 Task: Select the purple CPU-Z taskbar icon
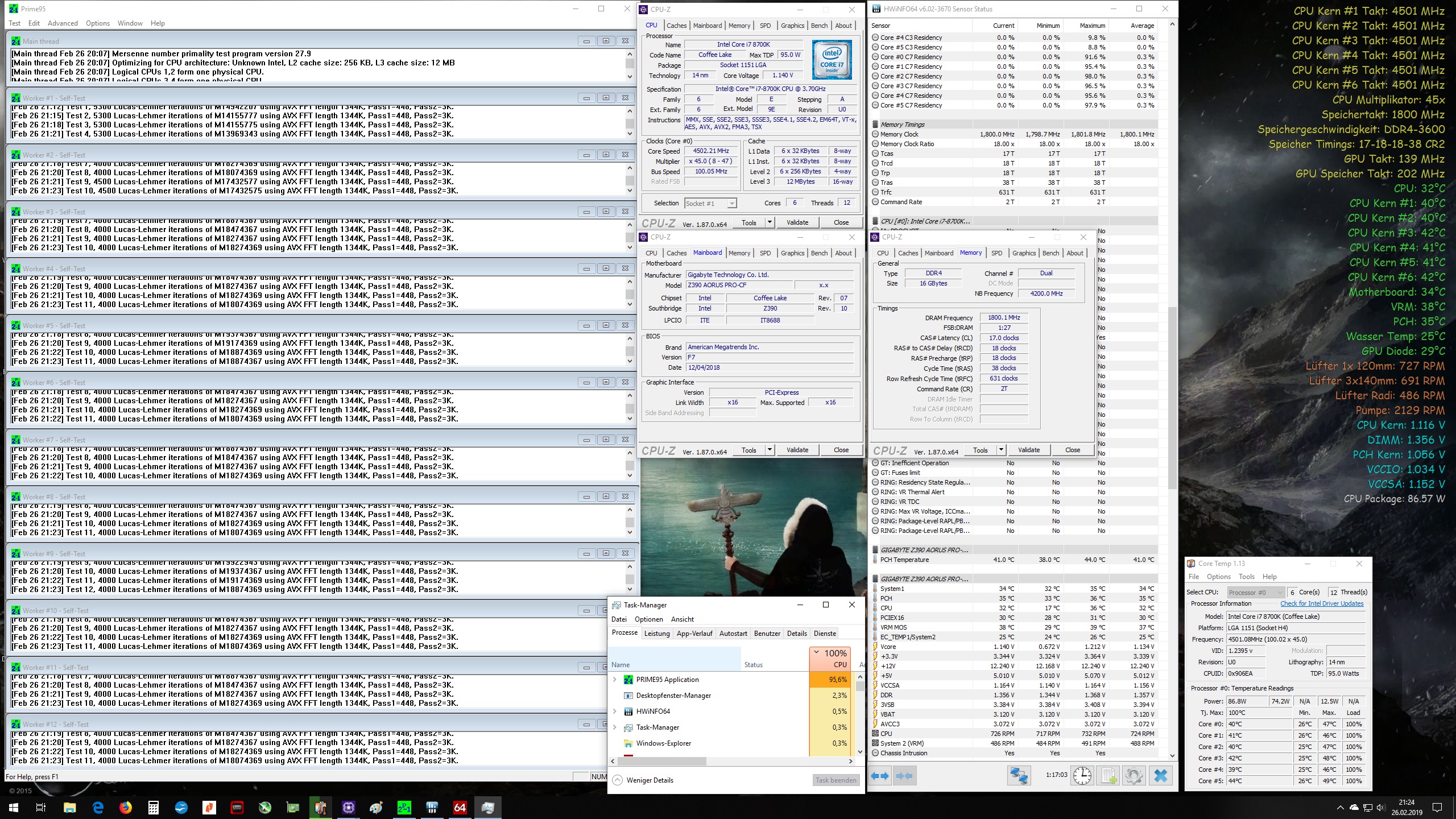[x=349, y=807]
